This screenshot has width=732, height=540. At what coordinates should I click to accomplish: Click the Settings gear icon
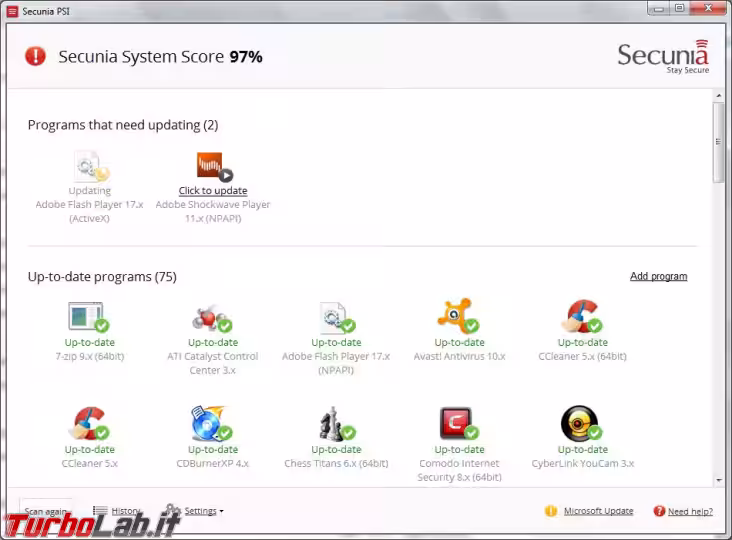[173, 509]
